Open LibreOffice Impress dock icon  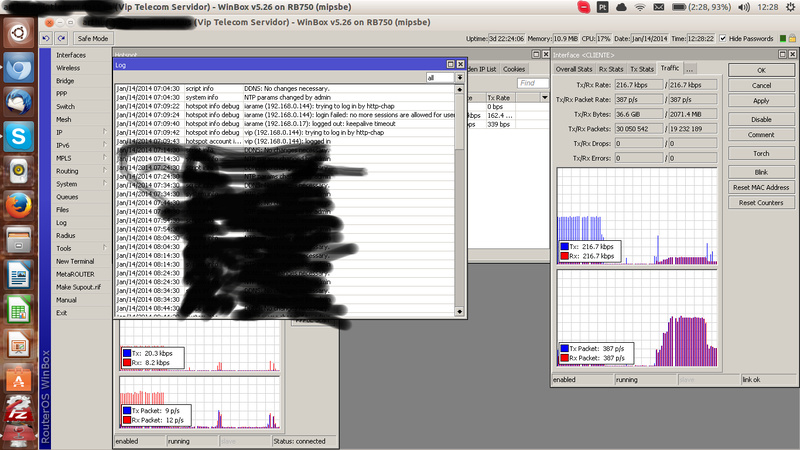pyautogui.click(x=18, y=344)
